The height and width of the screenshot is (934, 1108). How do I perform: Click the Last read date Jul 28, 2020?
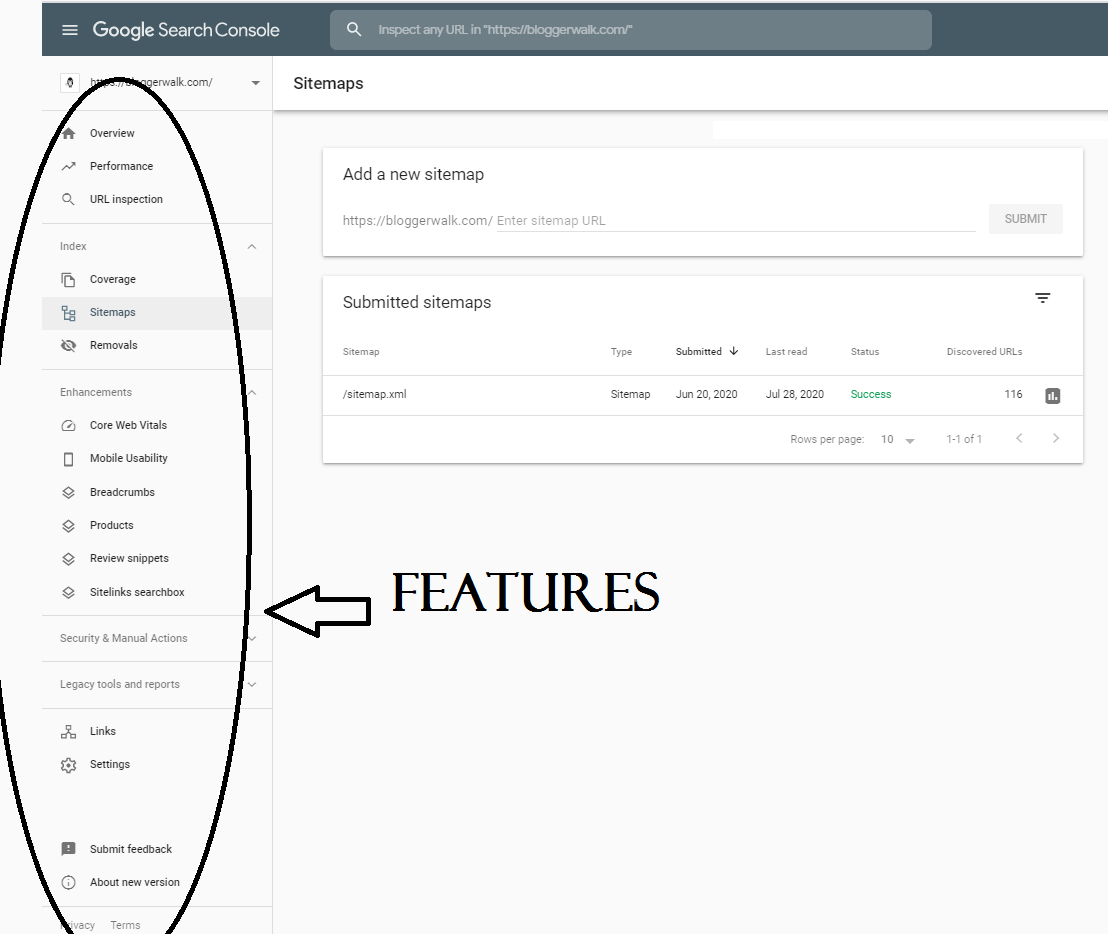[794, 394]
